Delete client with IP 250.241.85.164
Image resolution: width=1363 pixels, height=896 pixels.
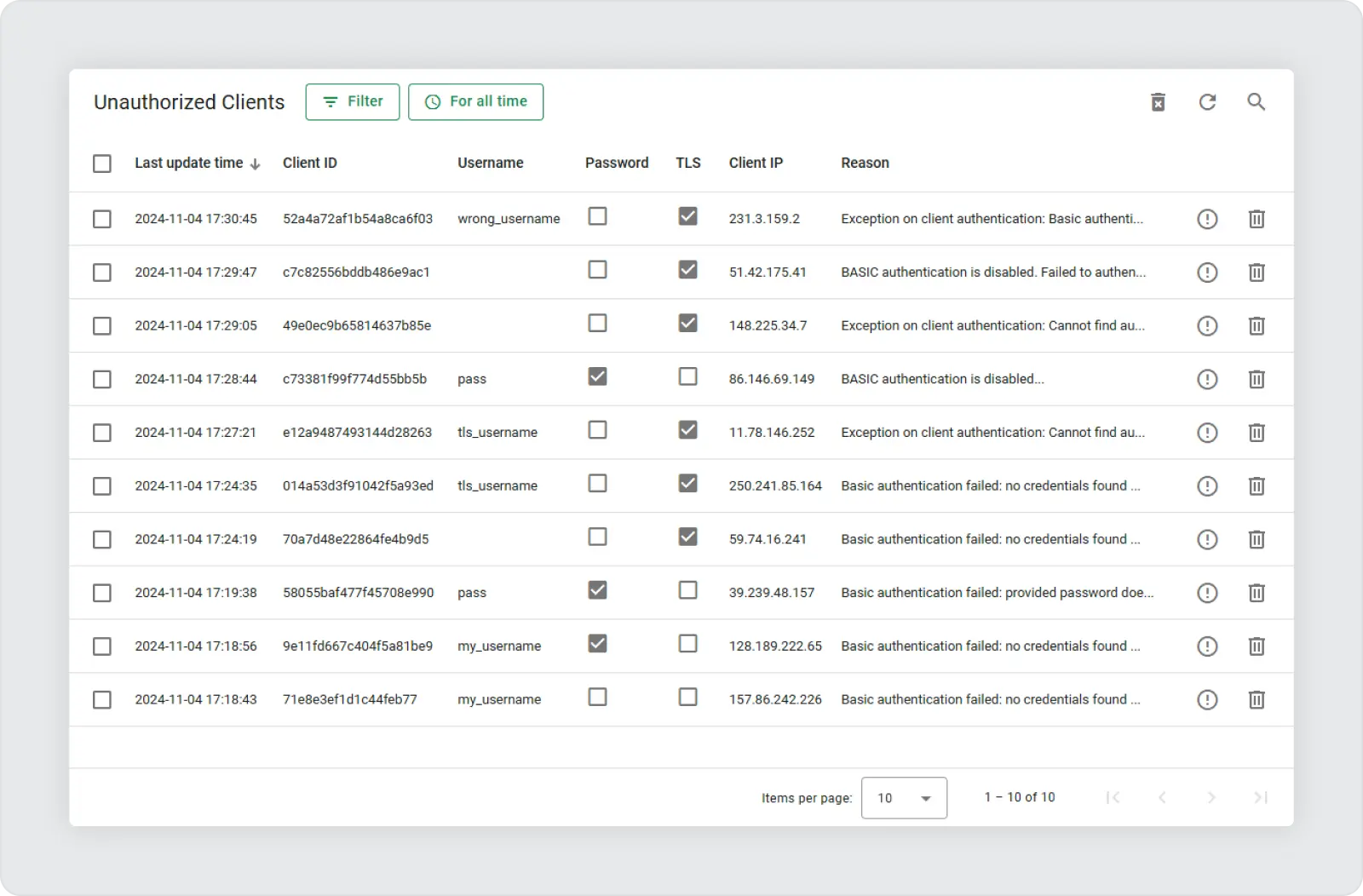1256,486
